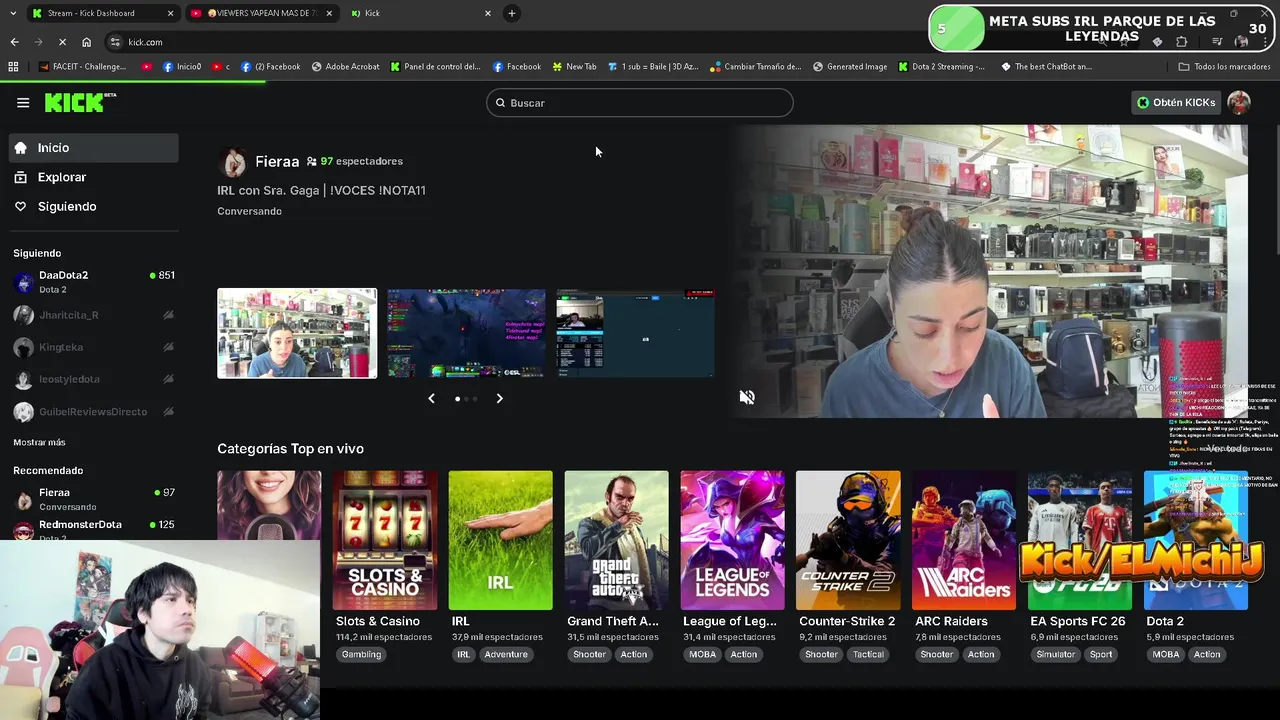Select the perfume shop stream thumbnail
This screenshot has height=720, width=1280.
click(297, 333)
